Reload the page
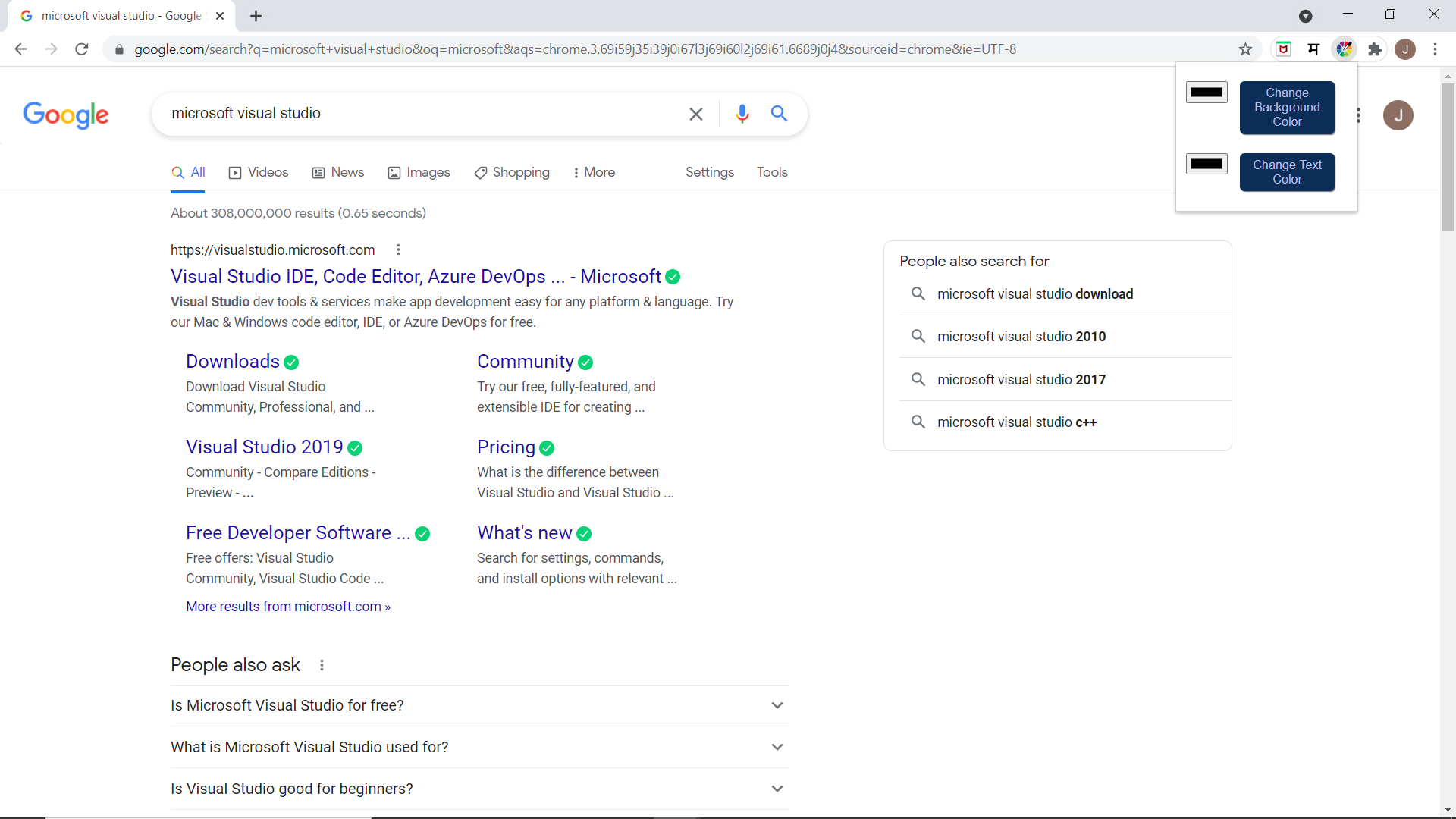 coord(82,49)
